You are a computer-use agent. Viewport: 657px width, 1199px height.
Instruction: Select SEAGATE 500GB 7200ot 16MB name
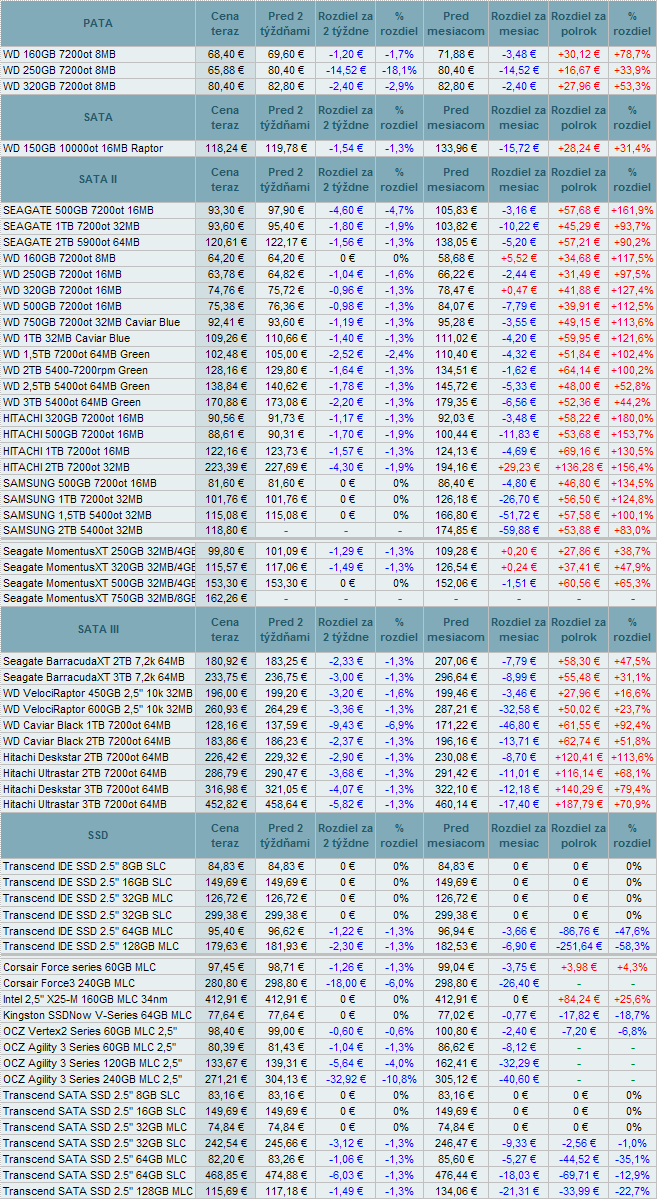[x=79, y=210]
